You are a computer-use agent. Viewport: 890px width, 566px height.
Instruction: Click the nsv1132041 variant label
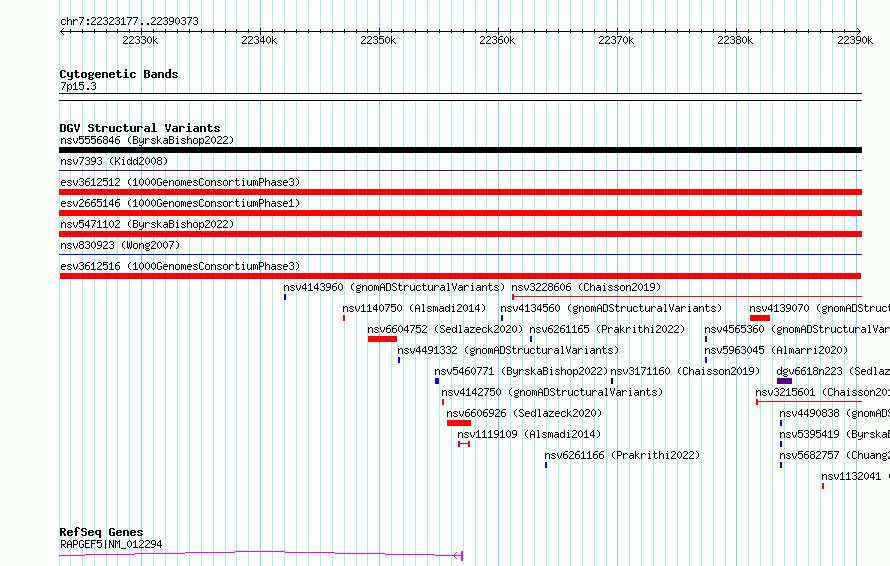[x=855, y=476]
